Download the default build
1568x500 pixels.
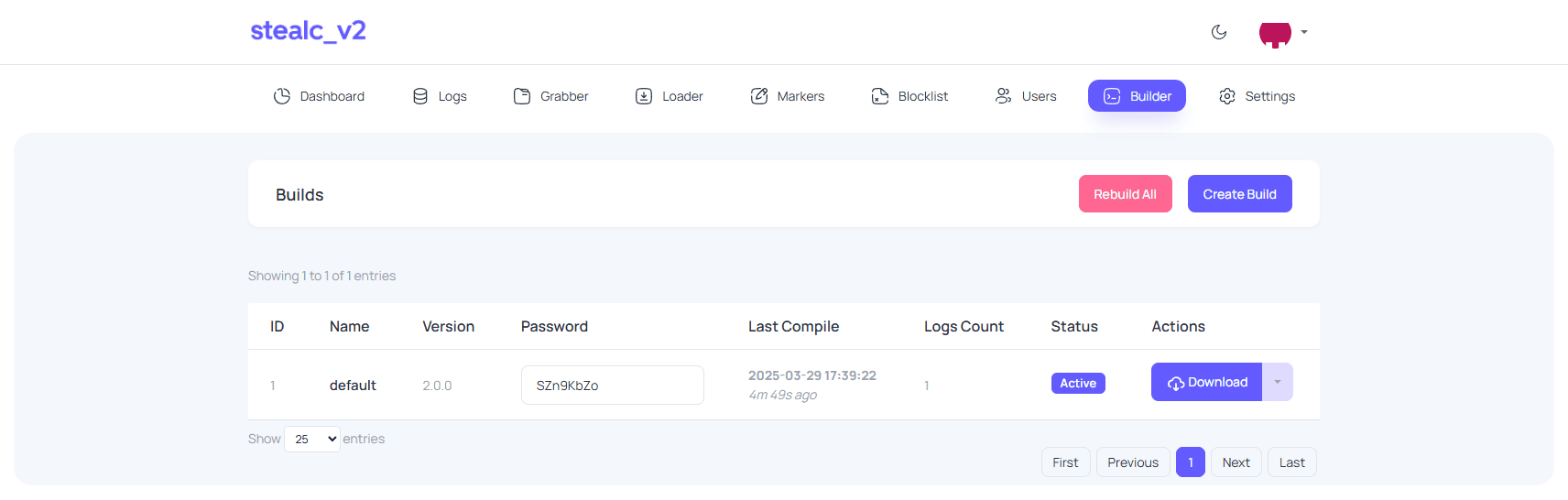click(1206, 382)
